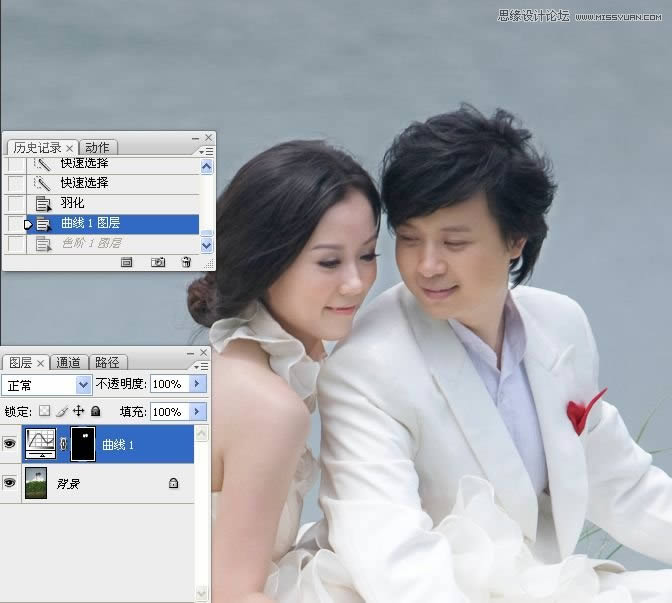Viewport: 672px width, 603px height.
Task: Select the black layer mask thumbnail of 曲线 1
Action: (x=83, y=444)
